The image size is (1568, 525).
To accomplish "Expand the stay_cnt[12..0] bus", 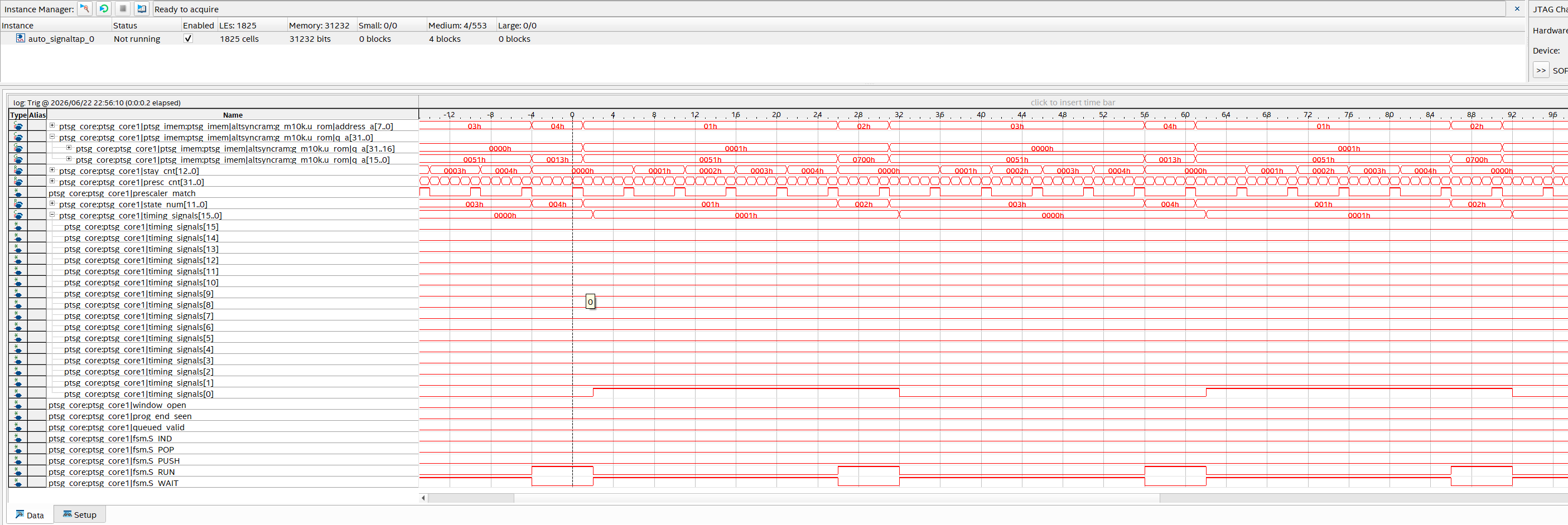I will (52, 171).
